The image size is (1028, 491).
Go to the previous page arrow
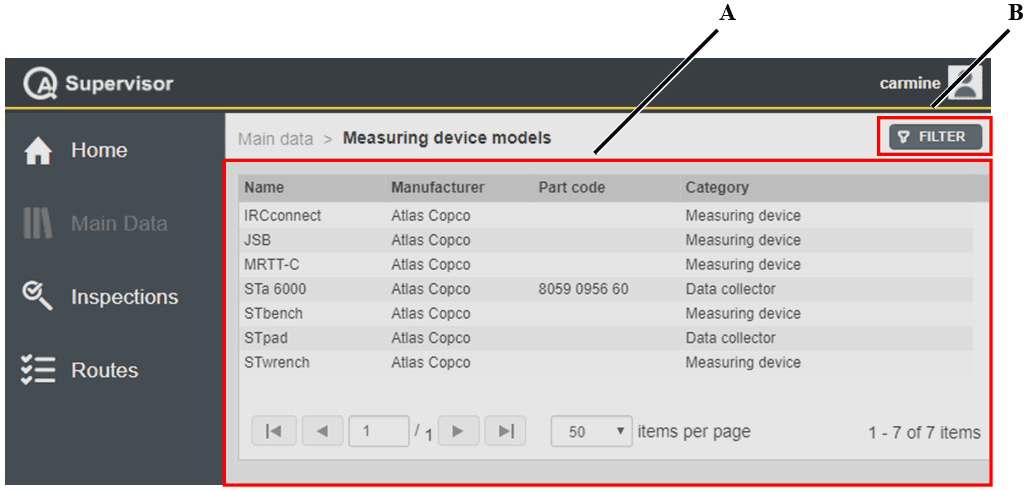click(321, 432)
